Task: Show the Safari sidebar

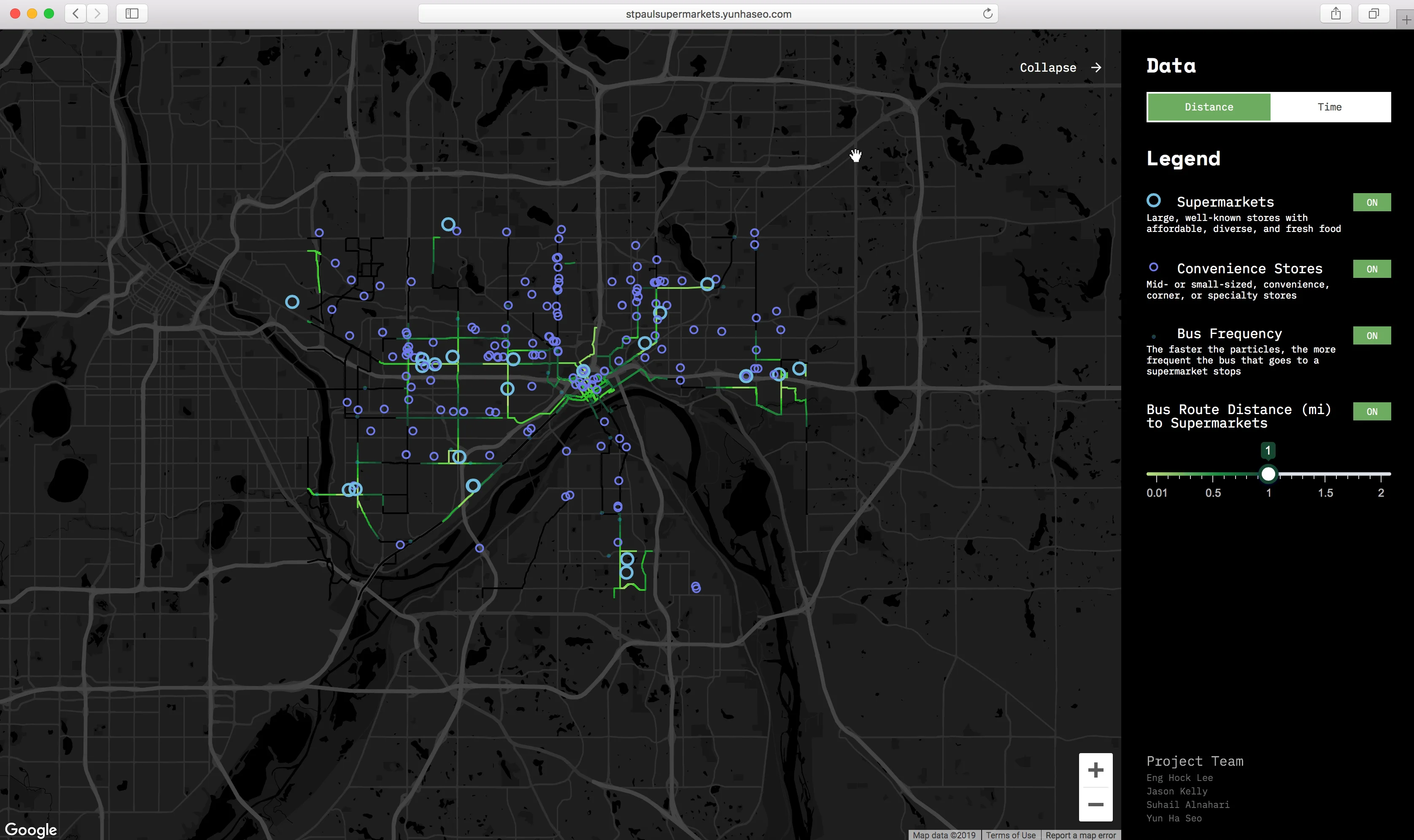Action: click(132, 13)
